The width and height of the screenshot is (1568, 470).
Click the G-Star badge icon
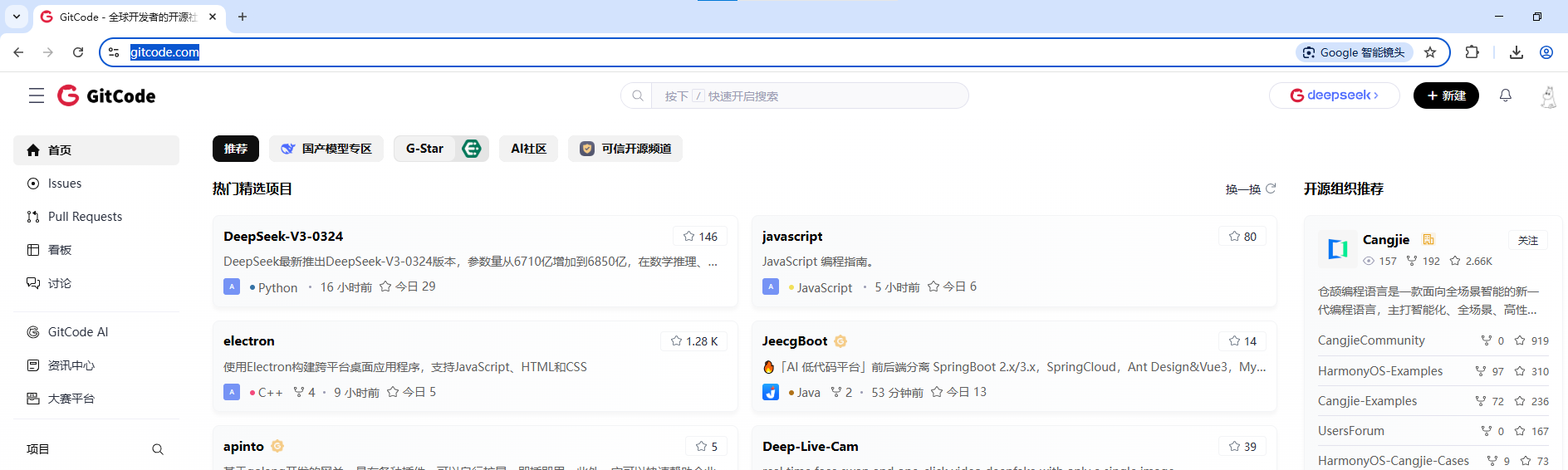[x=472, y=149]
